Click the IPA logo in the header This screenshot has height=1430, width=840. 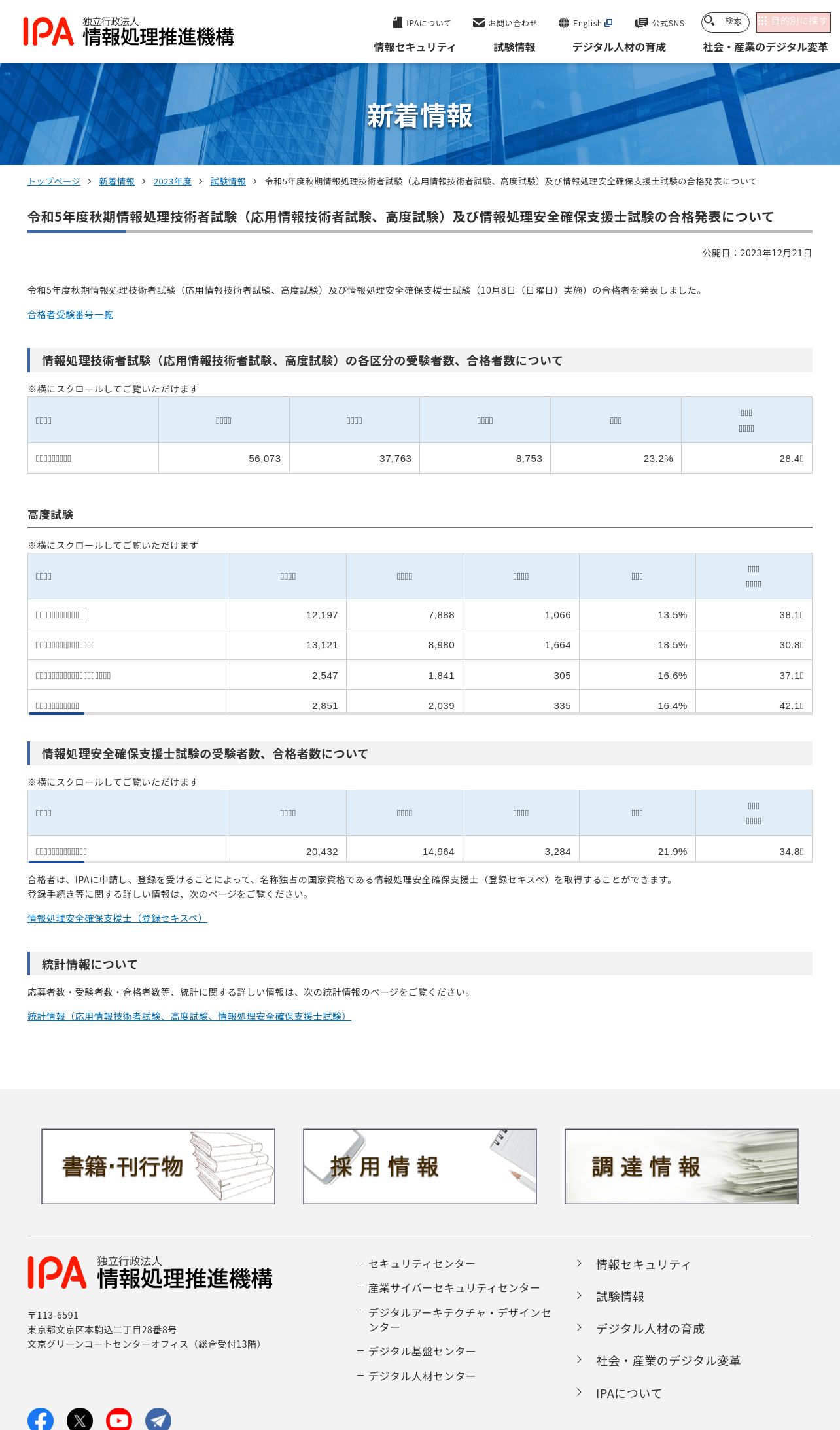click(x=128, y=31)
